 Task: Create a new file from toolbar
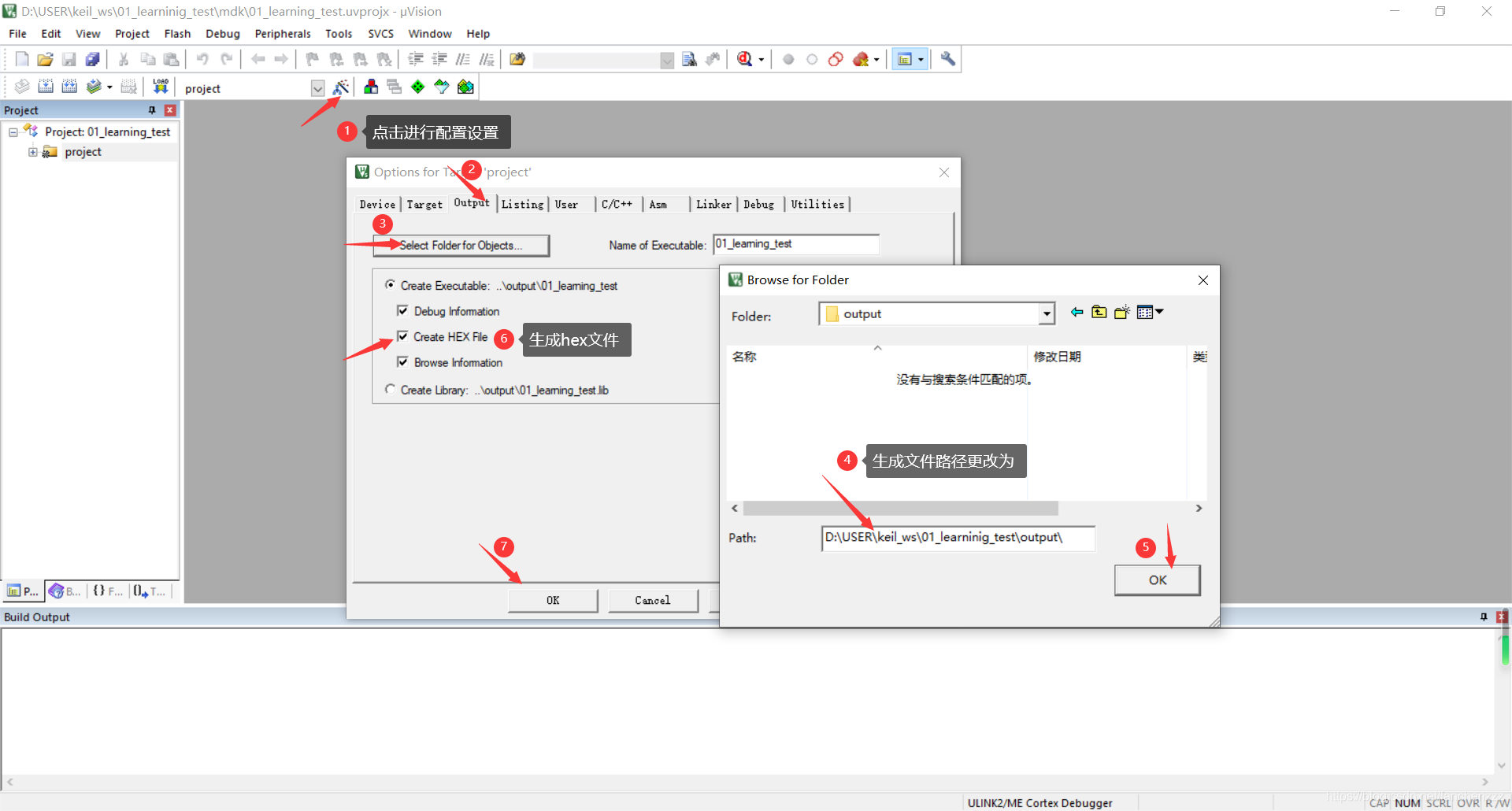coord(22,59)
